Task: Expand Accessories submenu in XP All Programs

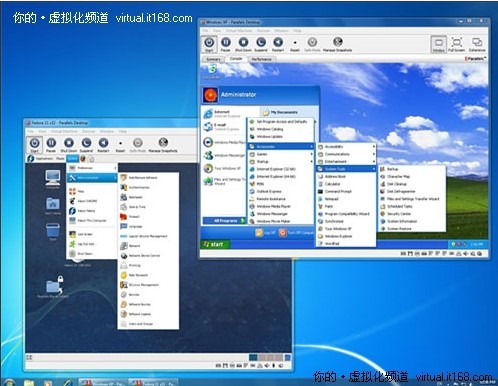Action: pyautogui.click(x=281, y=147)
